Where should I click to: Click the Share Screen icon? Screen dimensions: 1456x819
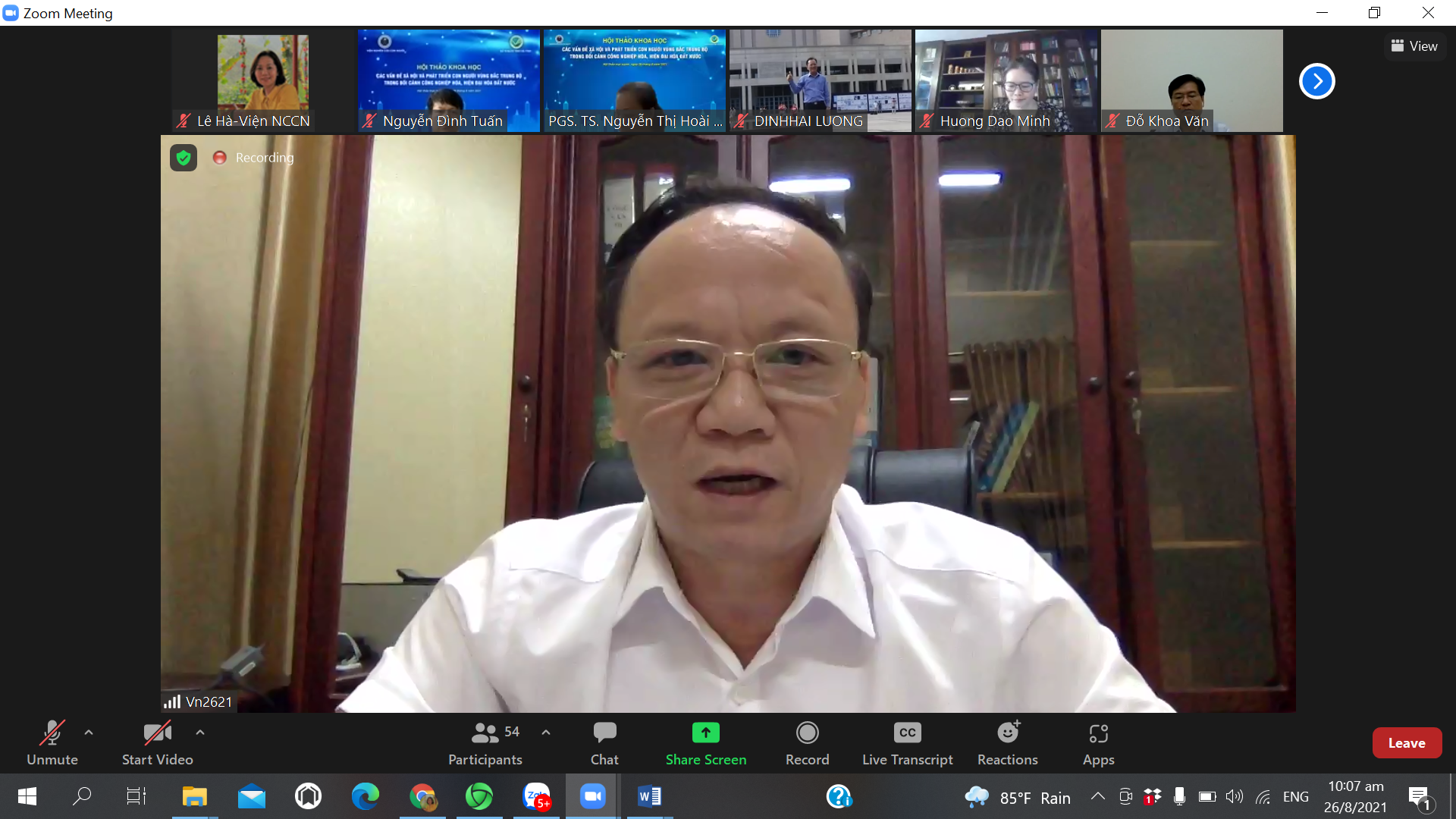(x=705, y=733)
